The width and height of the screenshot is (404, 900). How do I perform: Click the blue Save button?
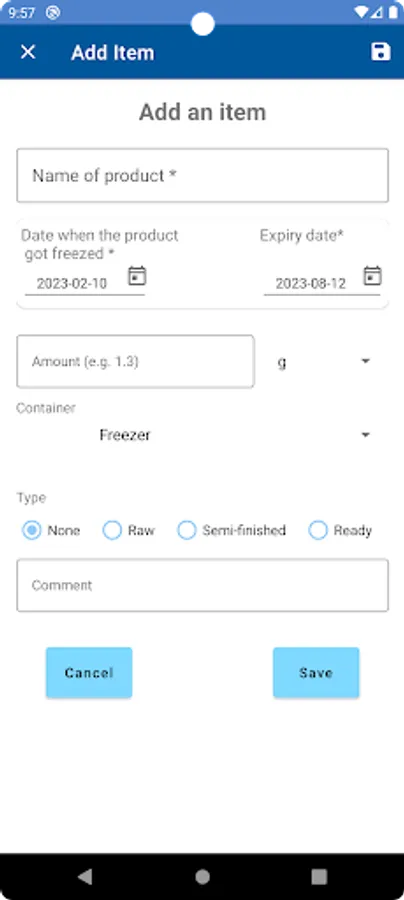[x=316, y=673]
